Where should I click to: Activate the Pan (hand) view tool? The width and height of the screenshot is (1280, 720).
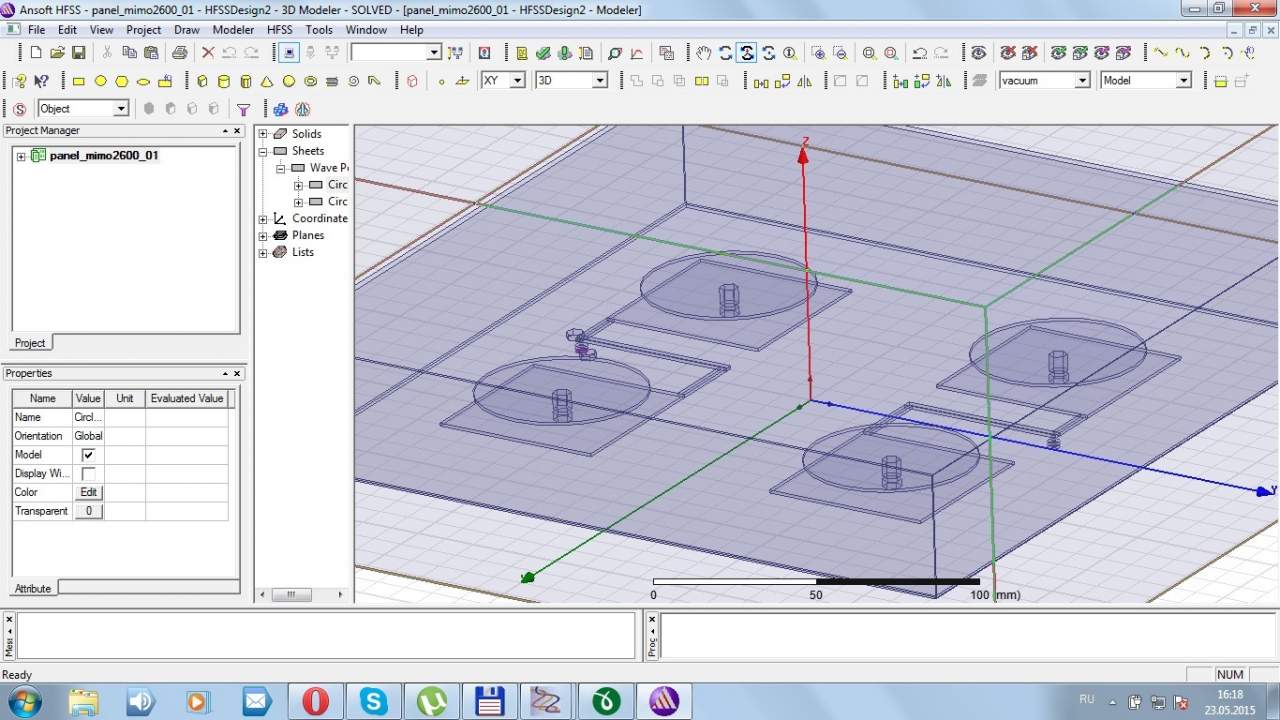pos(704,53)
